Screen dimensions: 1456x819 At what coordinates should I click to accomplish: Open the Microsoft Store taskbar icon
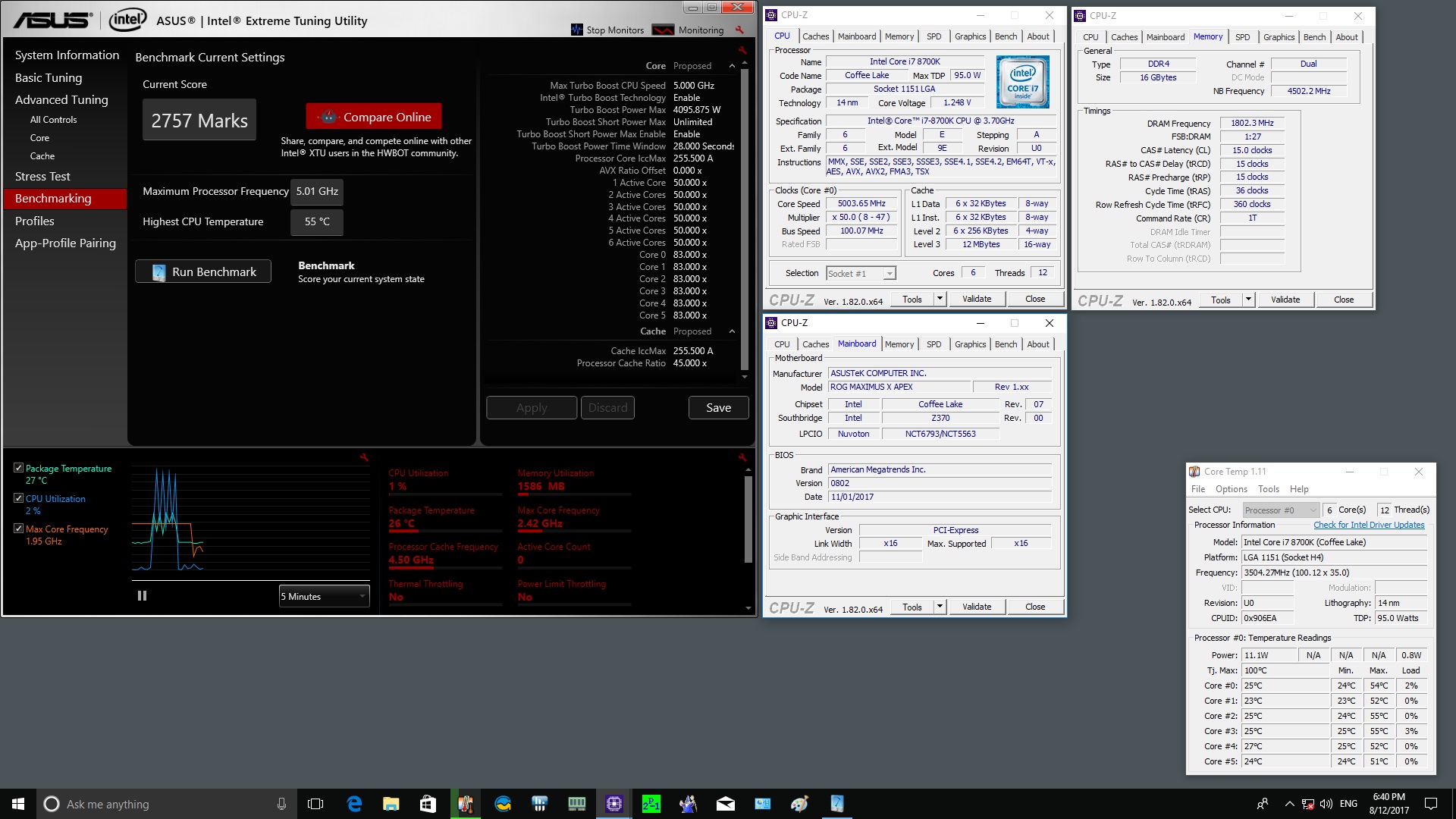point(428,804)
